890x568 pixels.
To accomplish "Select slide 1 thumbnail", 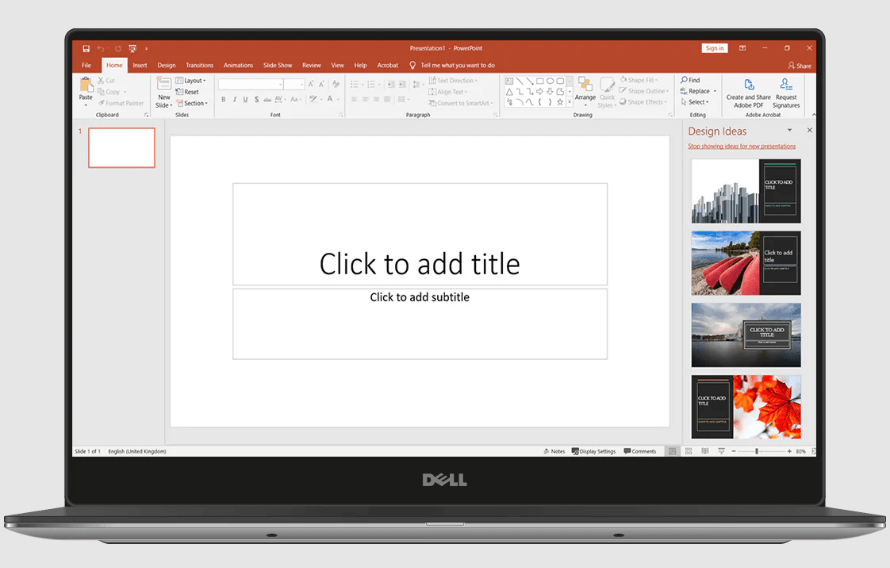I will (x=121, y=148).
